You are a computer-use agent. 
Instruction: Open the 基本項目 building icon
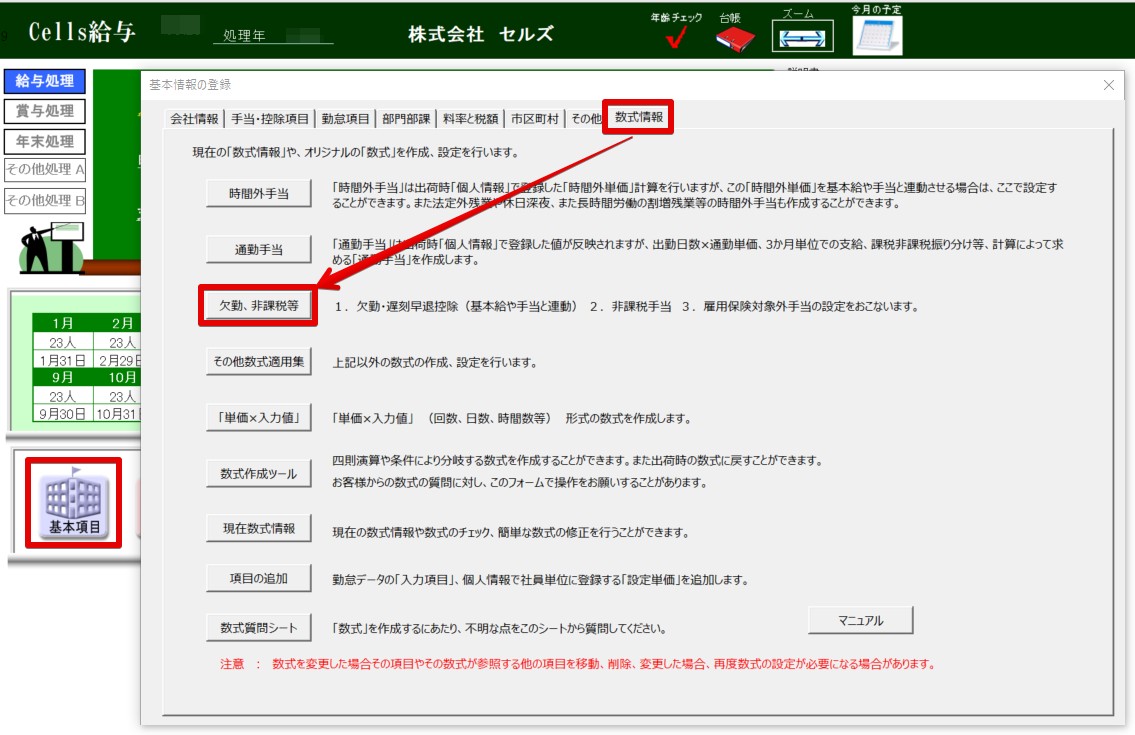tap(75, 504)
